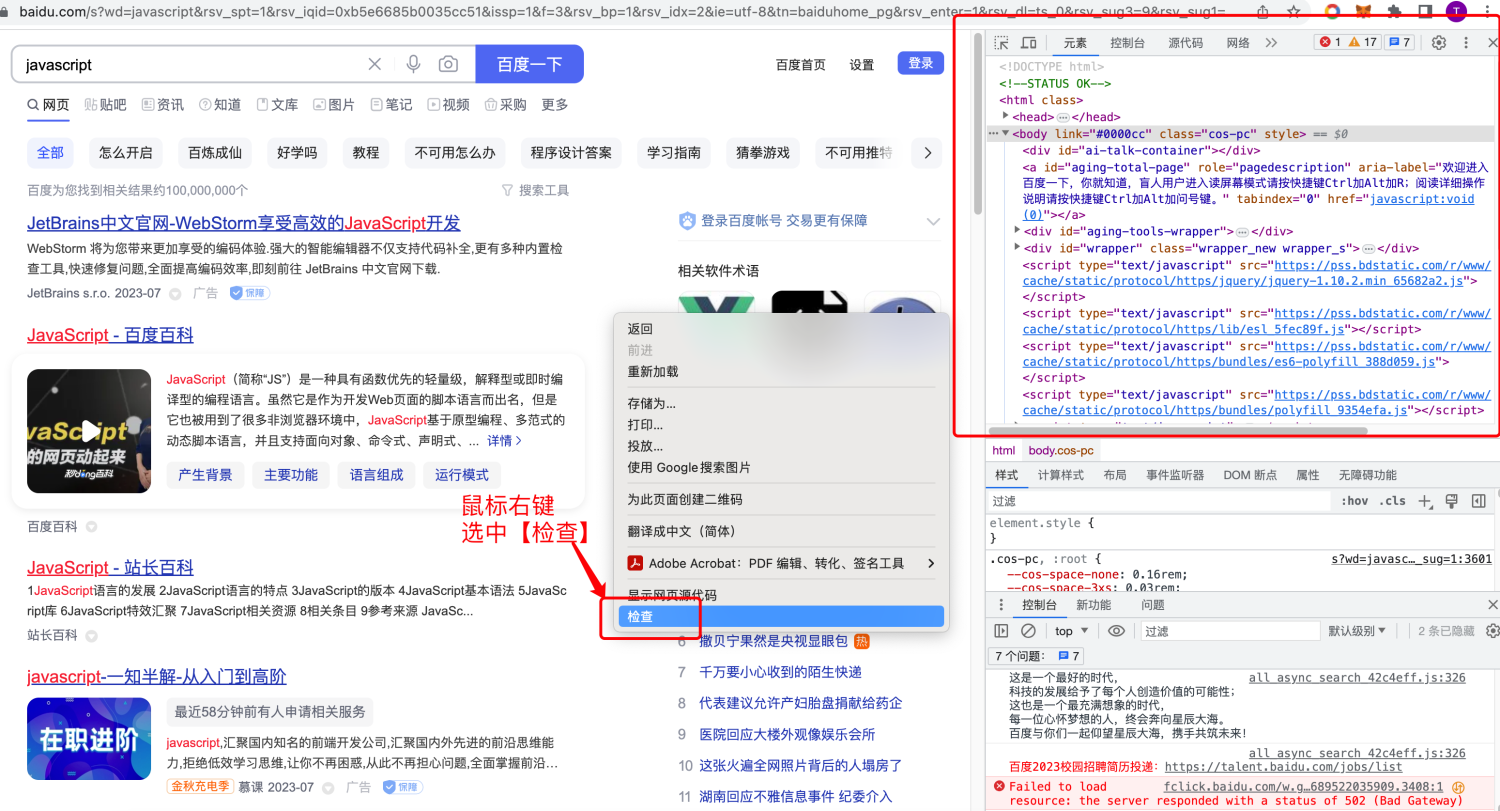Click the 搜索工具 filter link
1500x811 pixels.
click(536, 190)
